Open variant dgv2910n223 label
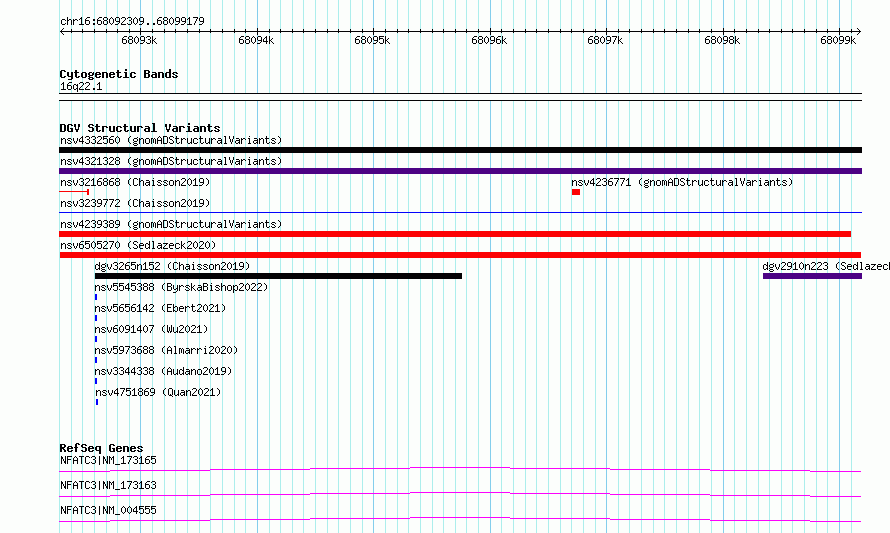Screen dimensions: 890x533 click(826, 266)
